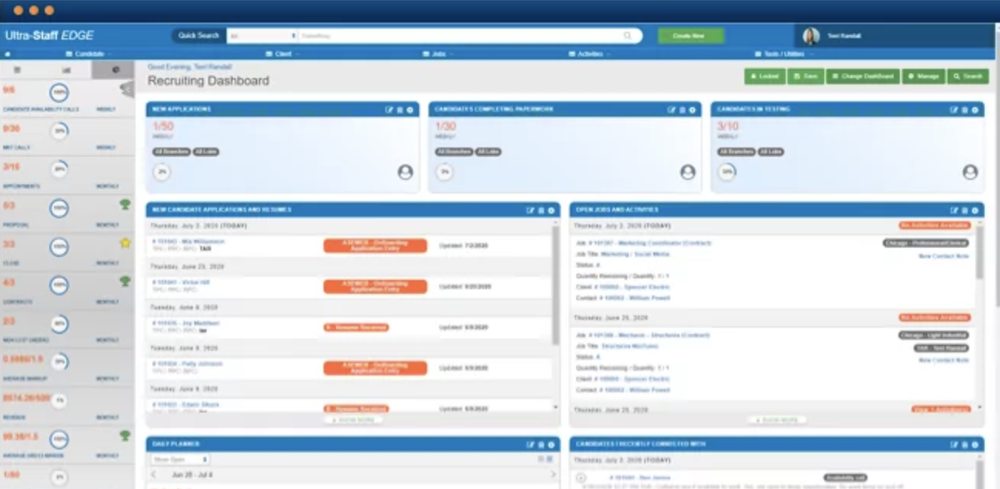
Task: Toggle the Locked dashboard button
Action: (765, 76)
